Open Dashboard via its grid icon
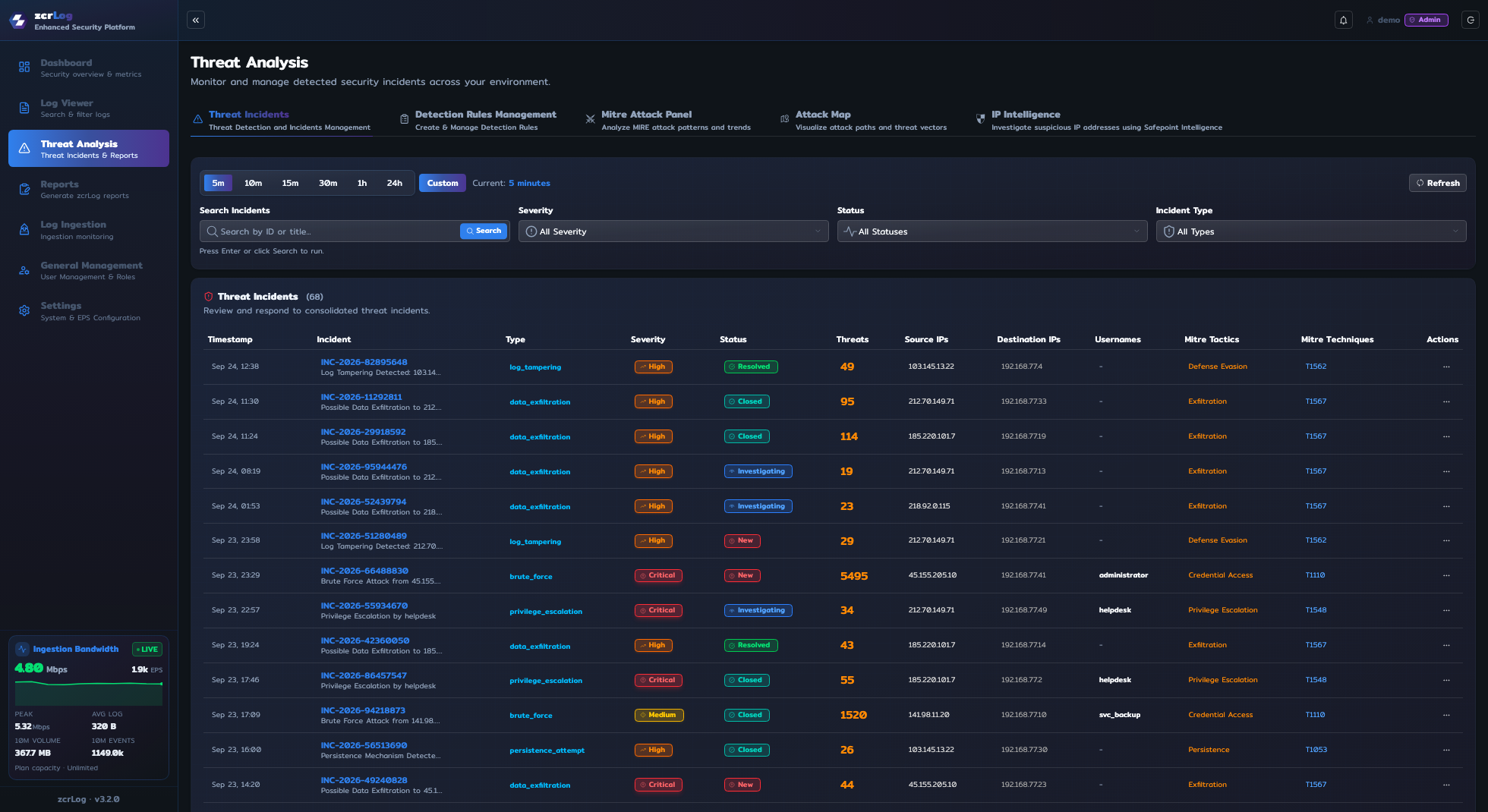The image size is (1488, 812). [24, 68]
